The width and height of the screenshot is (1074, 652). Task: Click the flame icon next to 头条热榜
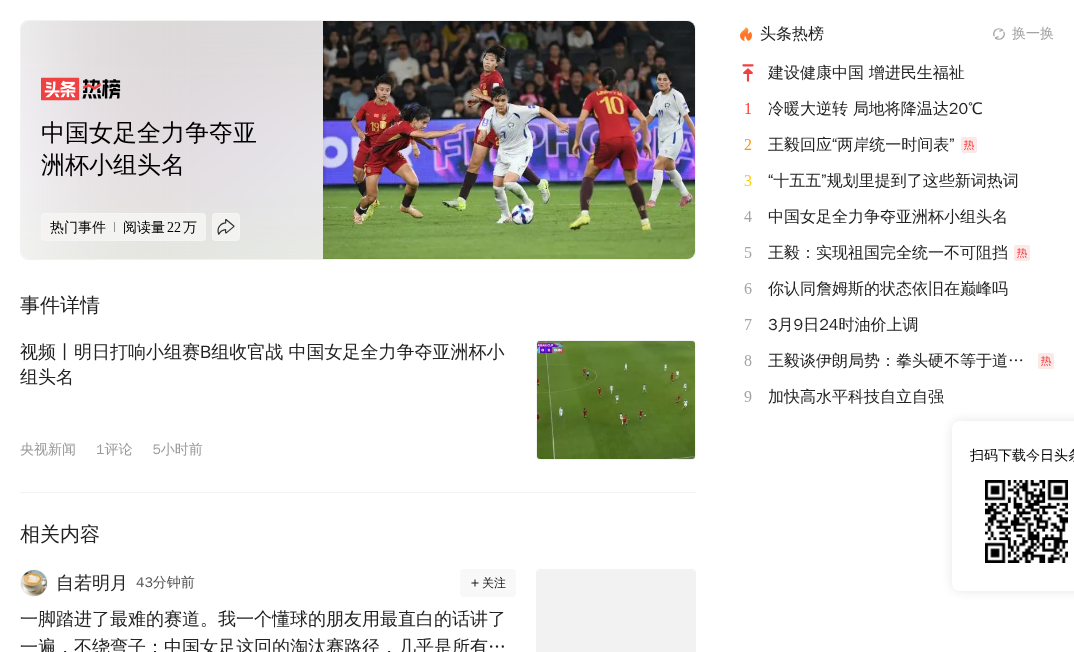(x=746, y=34)
